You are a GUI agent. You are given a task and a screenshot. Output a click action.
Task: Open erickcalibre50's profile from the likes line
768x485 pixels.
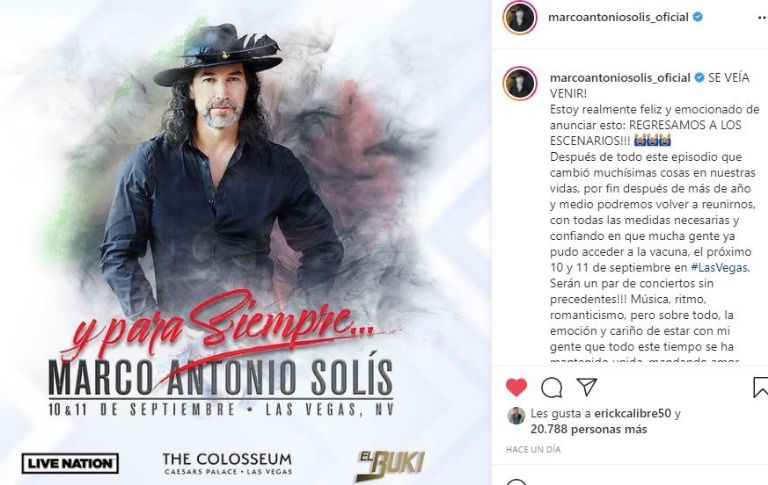pos(632,413)
